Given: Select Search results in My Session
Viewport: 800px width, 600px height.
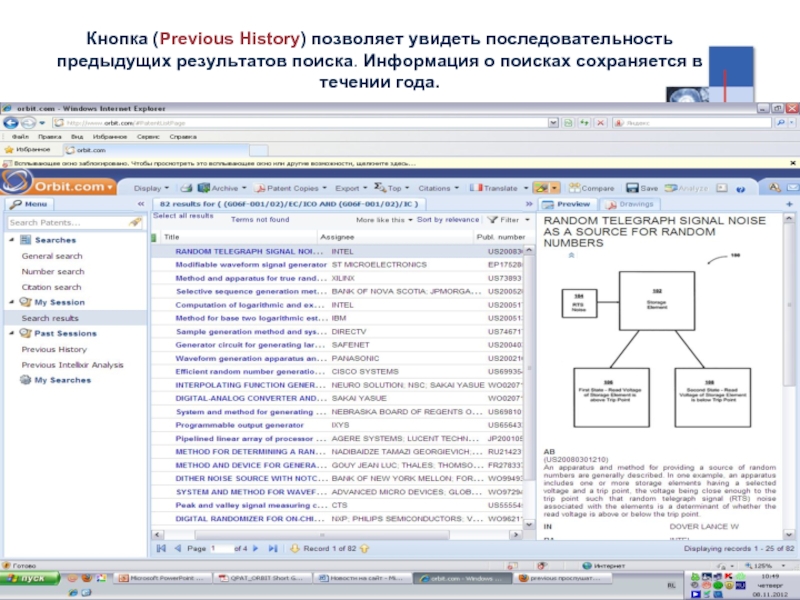Looking at the screenshot, I should 50,318.
